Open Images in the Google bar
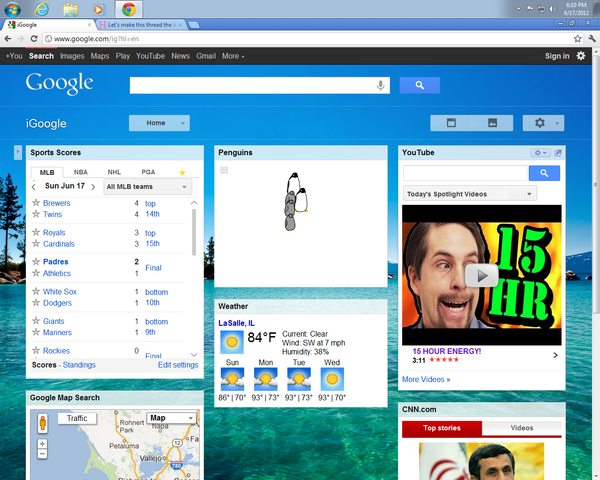The width and height of the screenshot is (600, 480). 72,56
